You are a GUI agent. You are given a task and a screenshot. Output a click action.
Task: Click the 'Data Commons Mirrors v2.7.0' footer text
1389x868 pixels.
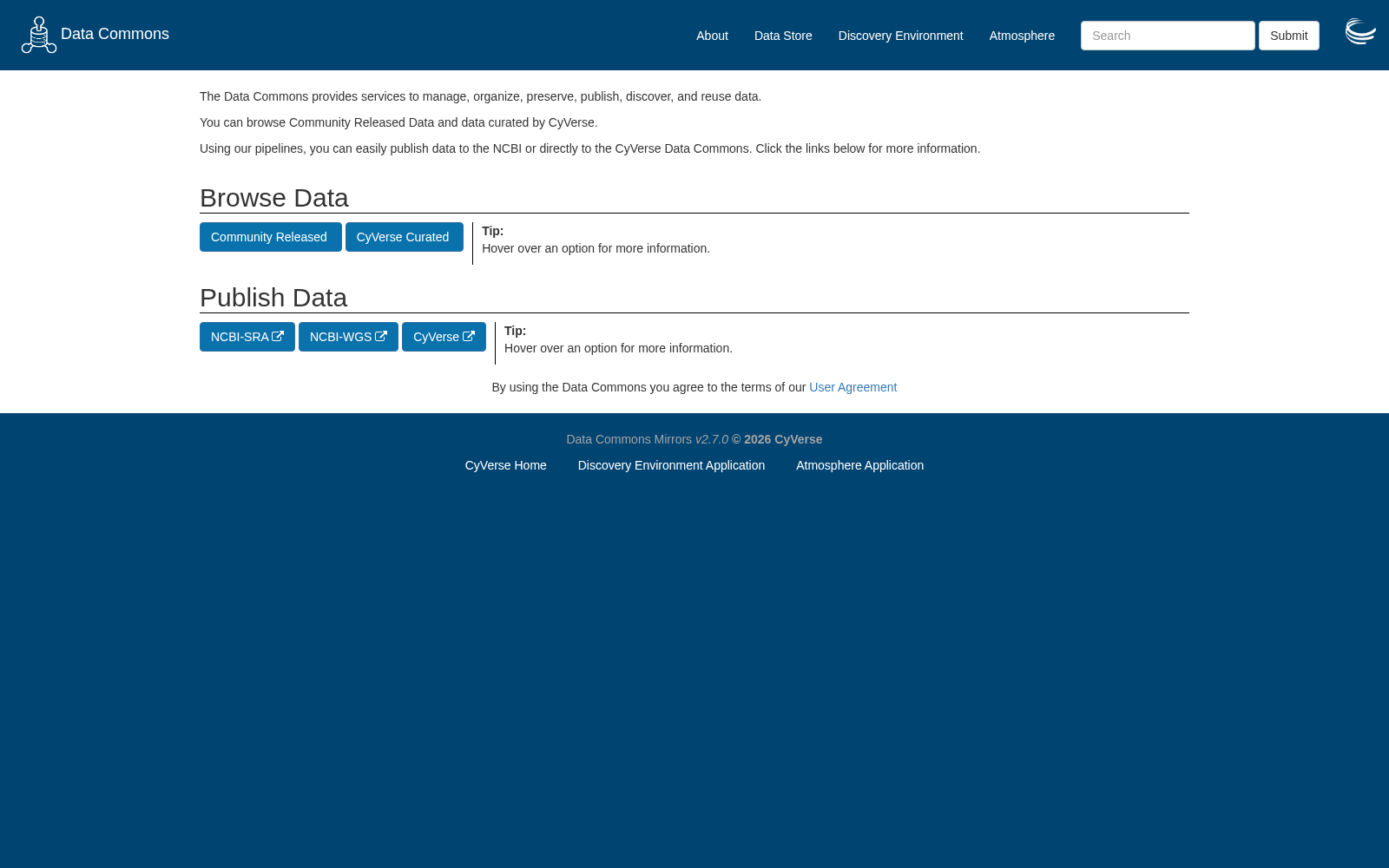coord(647,439)
